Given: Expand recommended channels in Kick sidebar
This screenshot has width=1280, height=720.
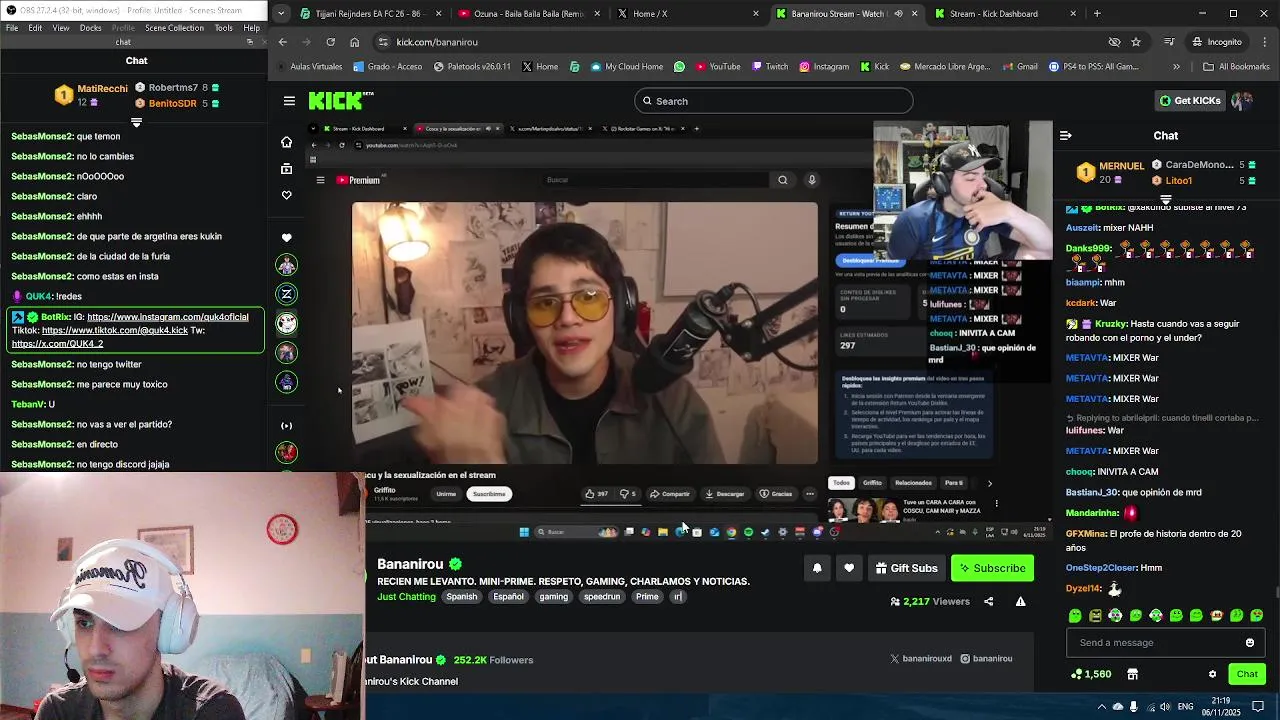Looking at the screenshot, I should pos(287,426).
